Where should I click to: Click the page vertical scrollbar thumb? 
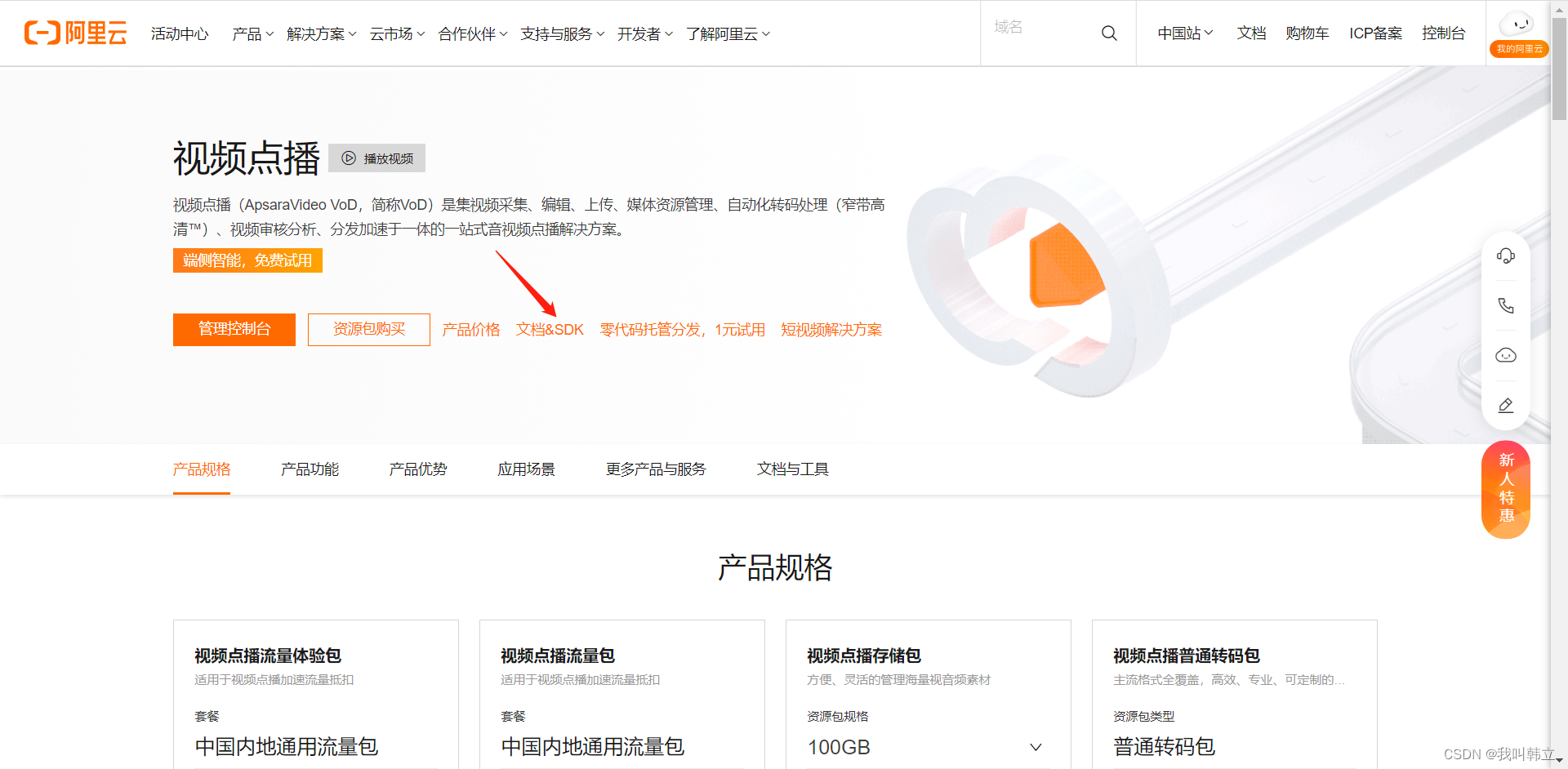[1559, 69]
